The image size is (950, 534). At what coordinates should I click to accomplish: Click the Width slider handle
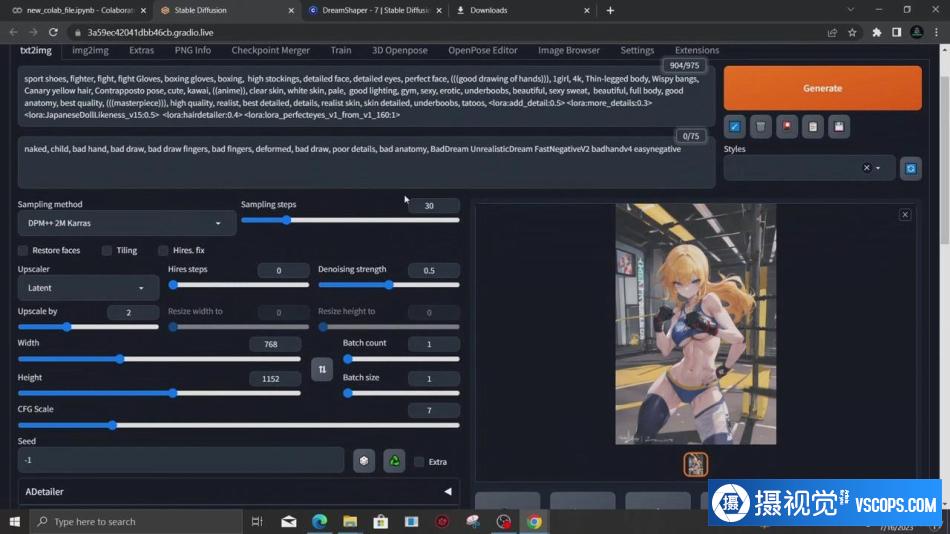point(120,359)
